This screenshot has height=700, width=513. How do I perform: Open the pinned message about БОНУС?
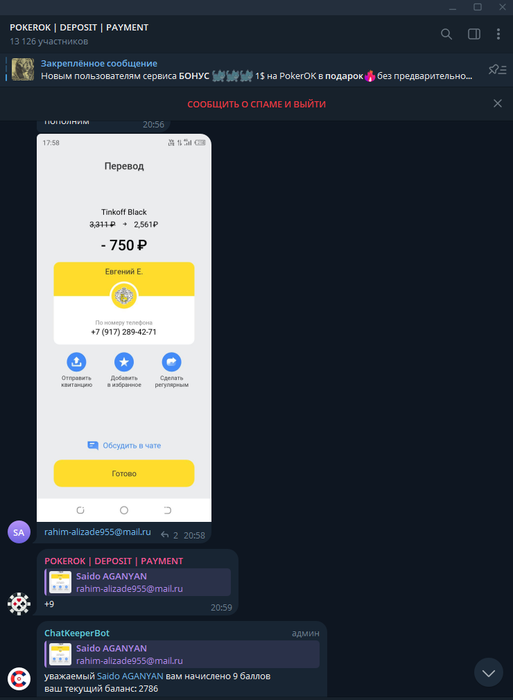(x=256, y=70)
